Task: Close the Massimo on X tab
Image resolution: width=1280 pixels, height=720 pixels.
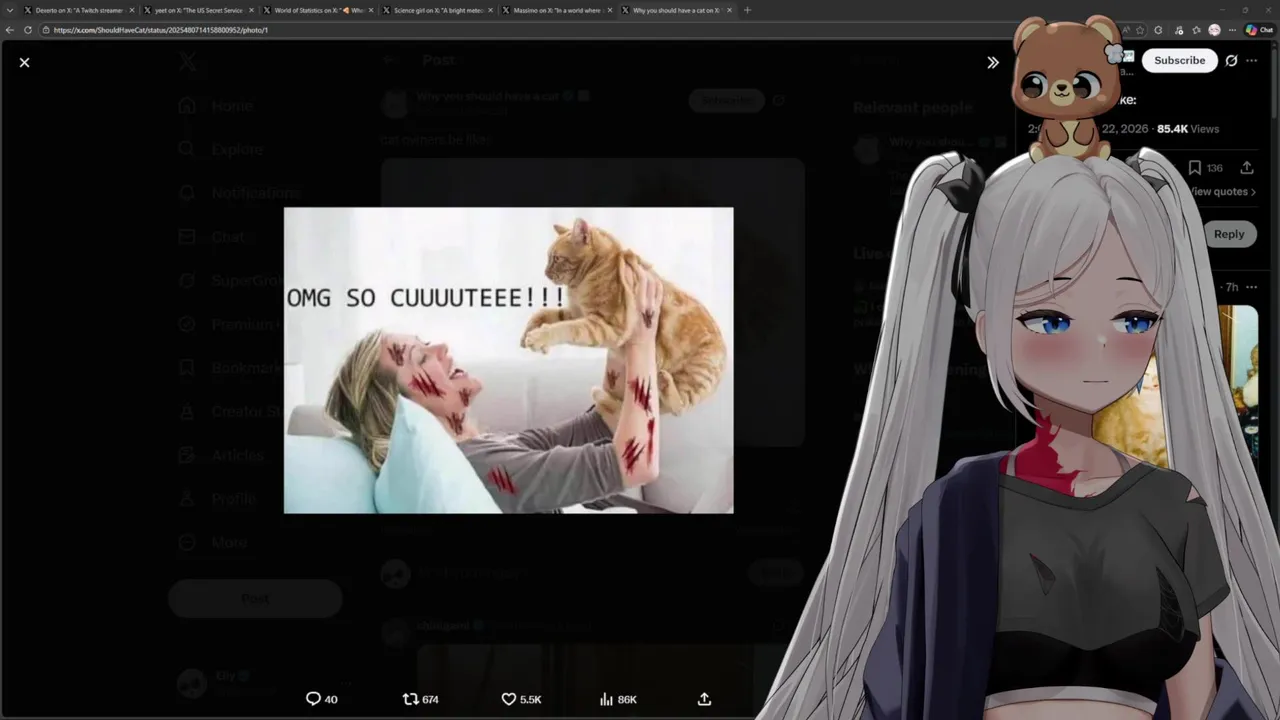Action: pos(610,10)
